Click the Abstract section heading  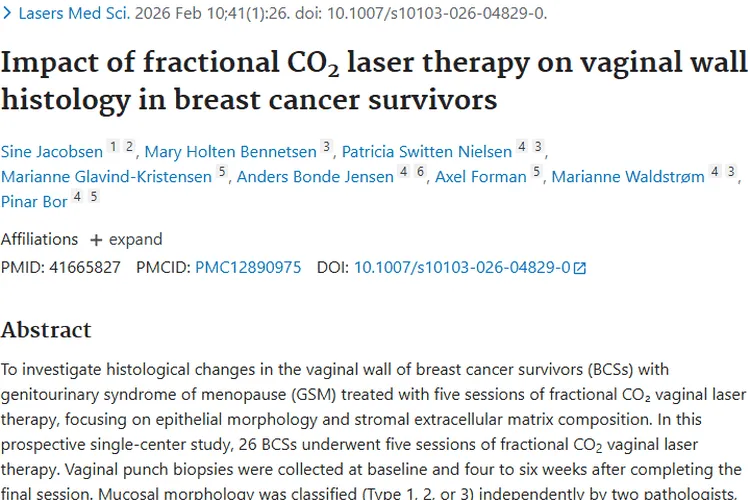click(46, 330)
